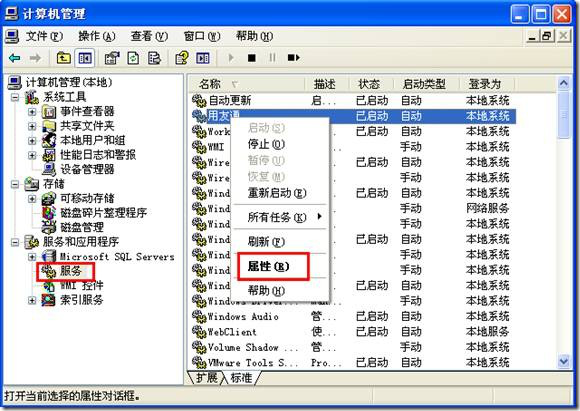Open the 所有任务(K) submenu
Image resolution: width=580 pixels, height=411 pixels.
280,217
